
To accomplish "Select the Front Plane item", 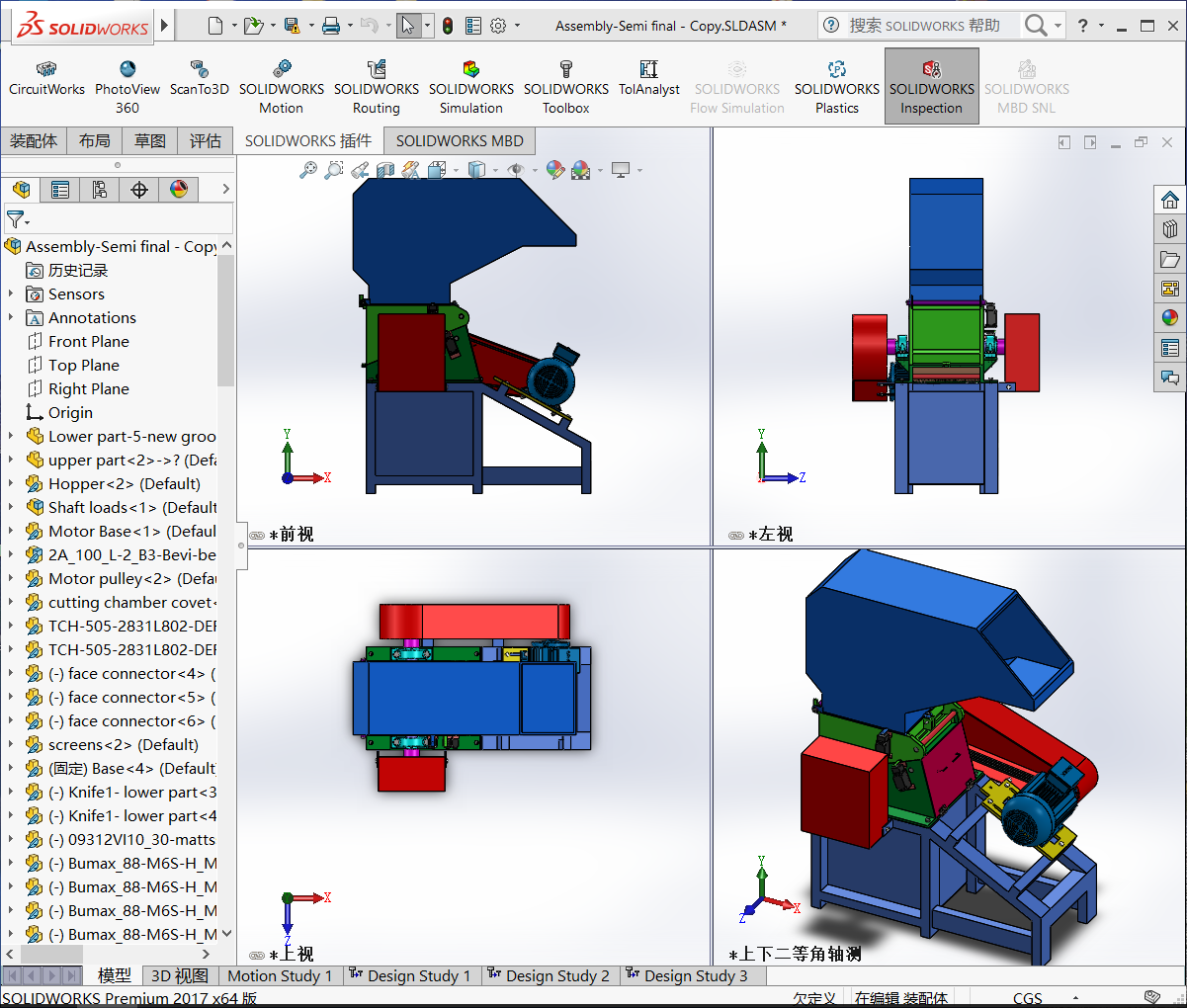I will pos(89,341).
